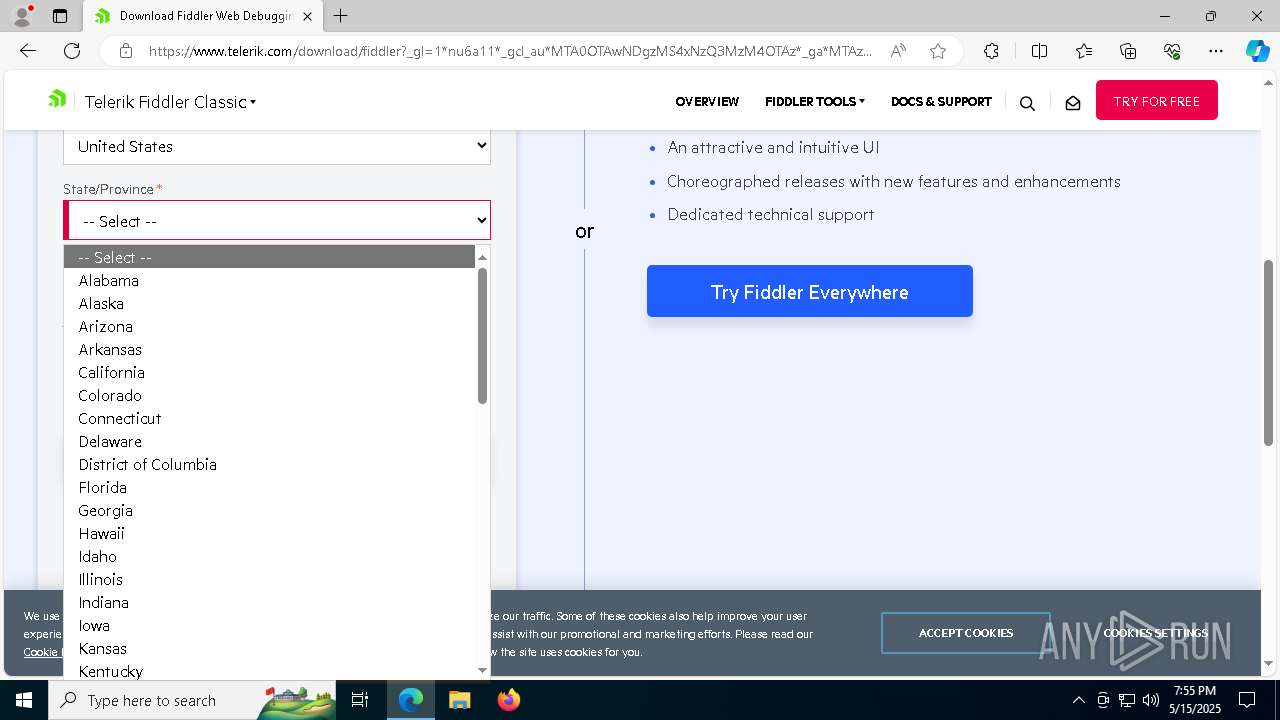Choose Florida from the state list
This screenshot has width=1280, height=720.
point(269,487)
